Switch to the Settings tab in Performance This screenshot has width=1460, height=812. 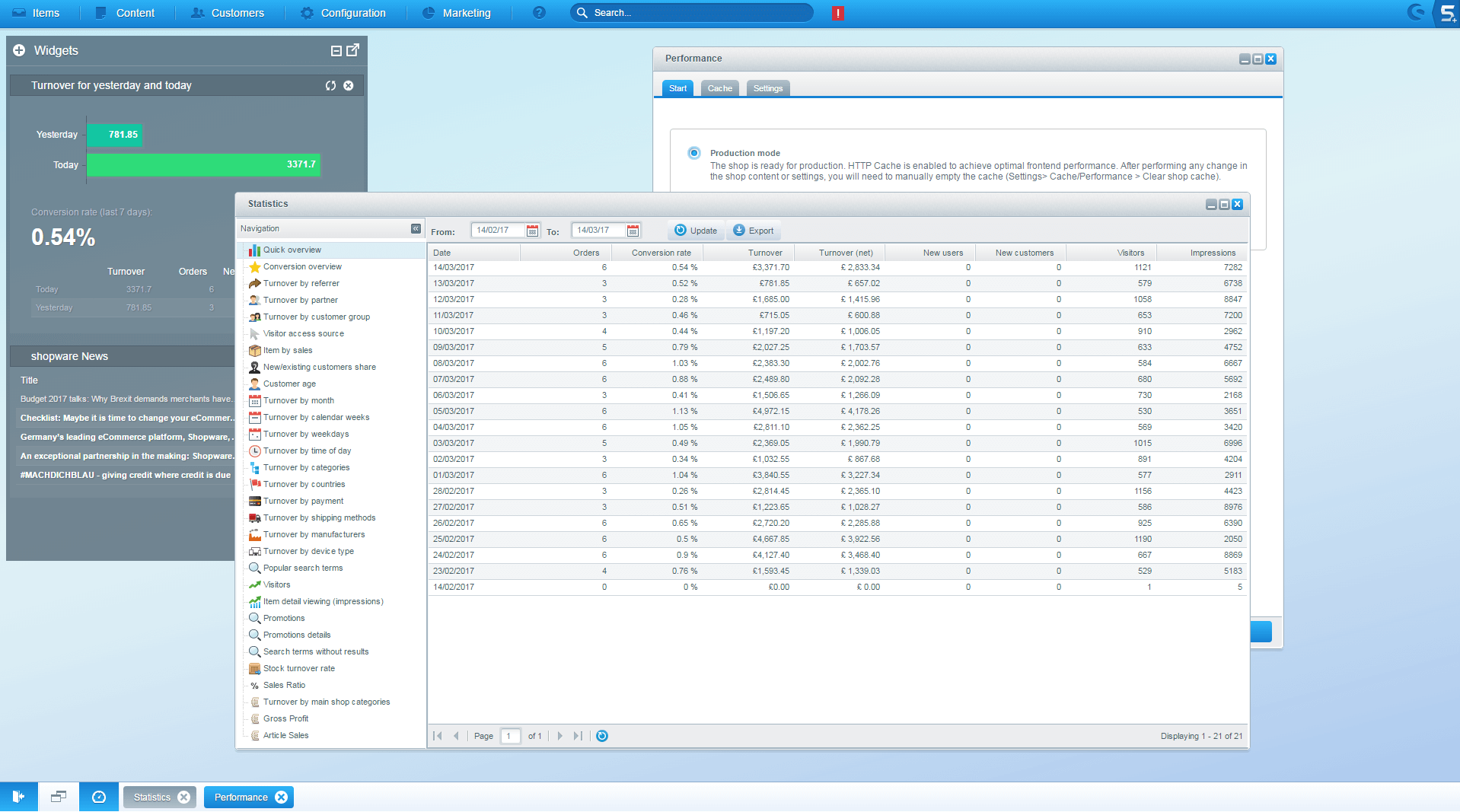click(767, 88)
